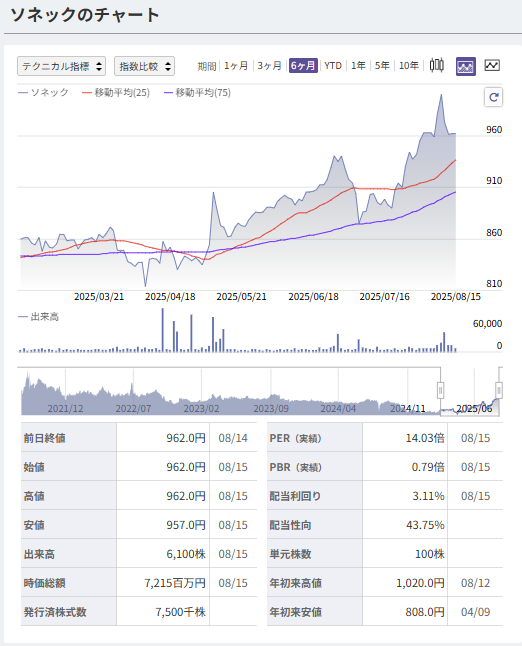Switch period to 10年
This screenshot has height=646, width=522.
click(409, 66)
